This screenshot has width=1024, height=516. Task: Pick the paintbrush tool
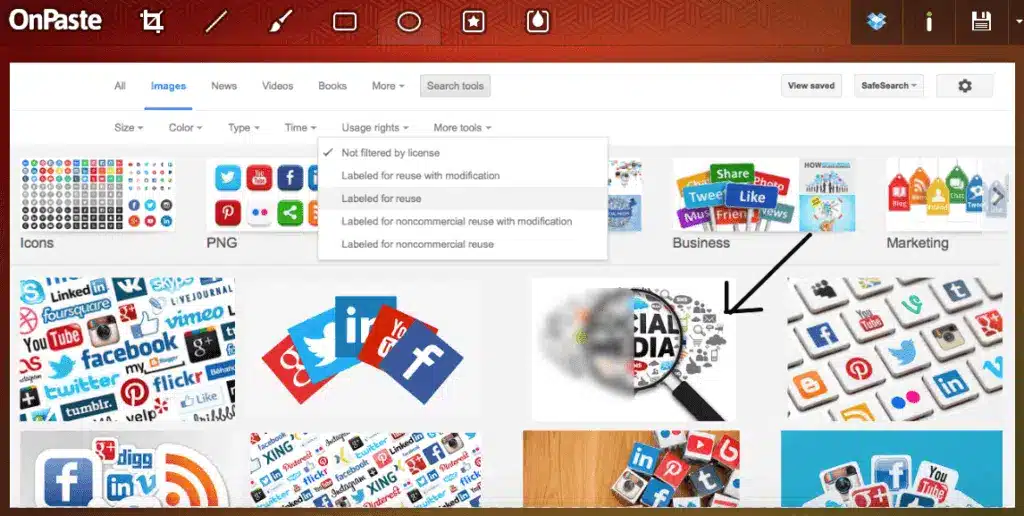(280, 22)
